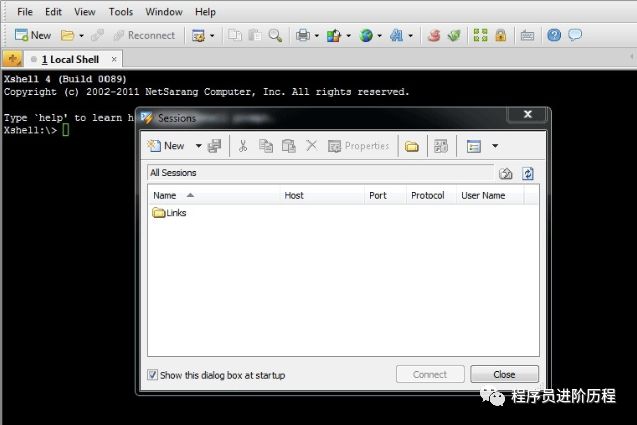637x425 pixels.
Task: Open the File menu
Action: (24, 12)
